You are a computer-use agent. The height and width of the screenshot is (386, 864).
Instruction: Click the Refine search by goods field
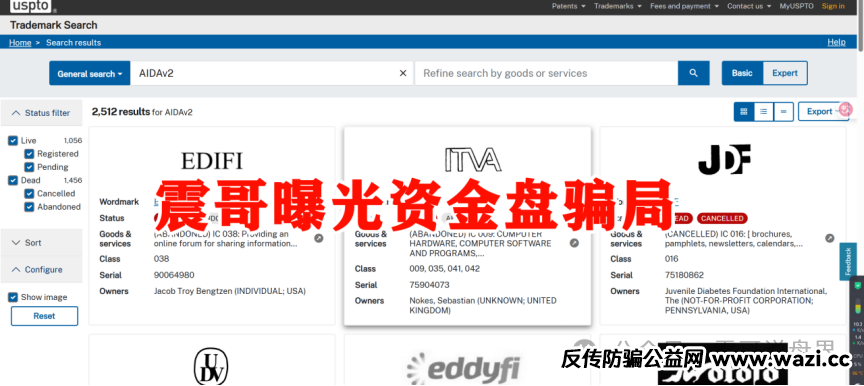pos(546,73)
